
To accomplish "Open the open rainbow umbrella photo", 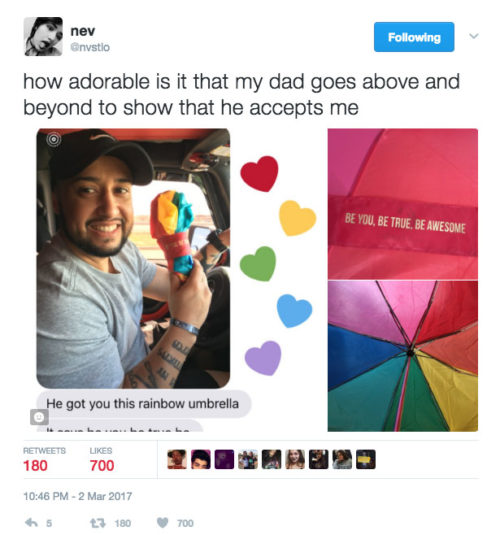I will pyautogui.click(x=403, y=356).
